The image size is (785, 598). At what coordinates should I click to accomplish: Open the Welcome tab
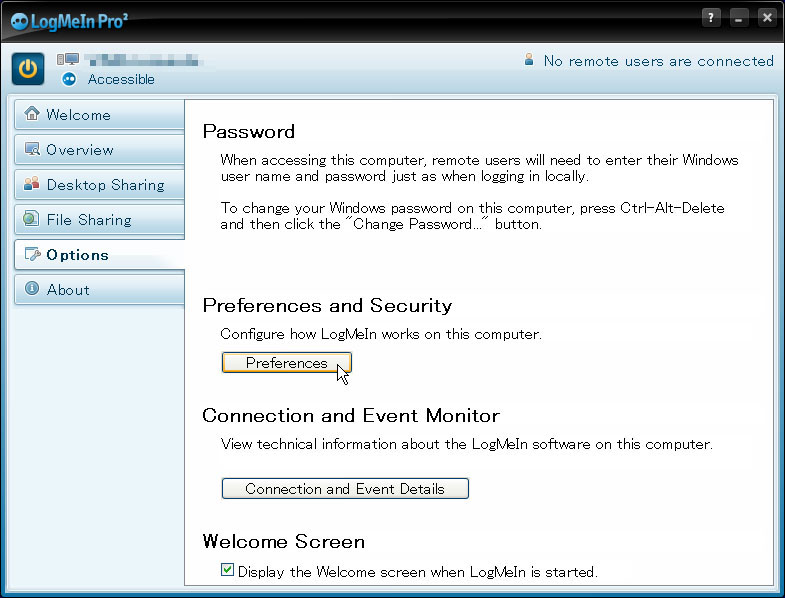click(100, 115)
